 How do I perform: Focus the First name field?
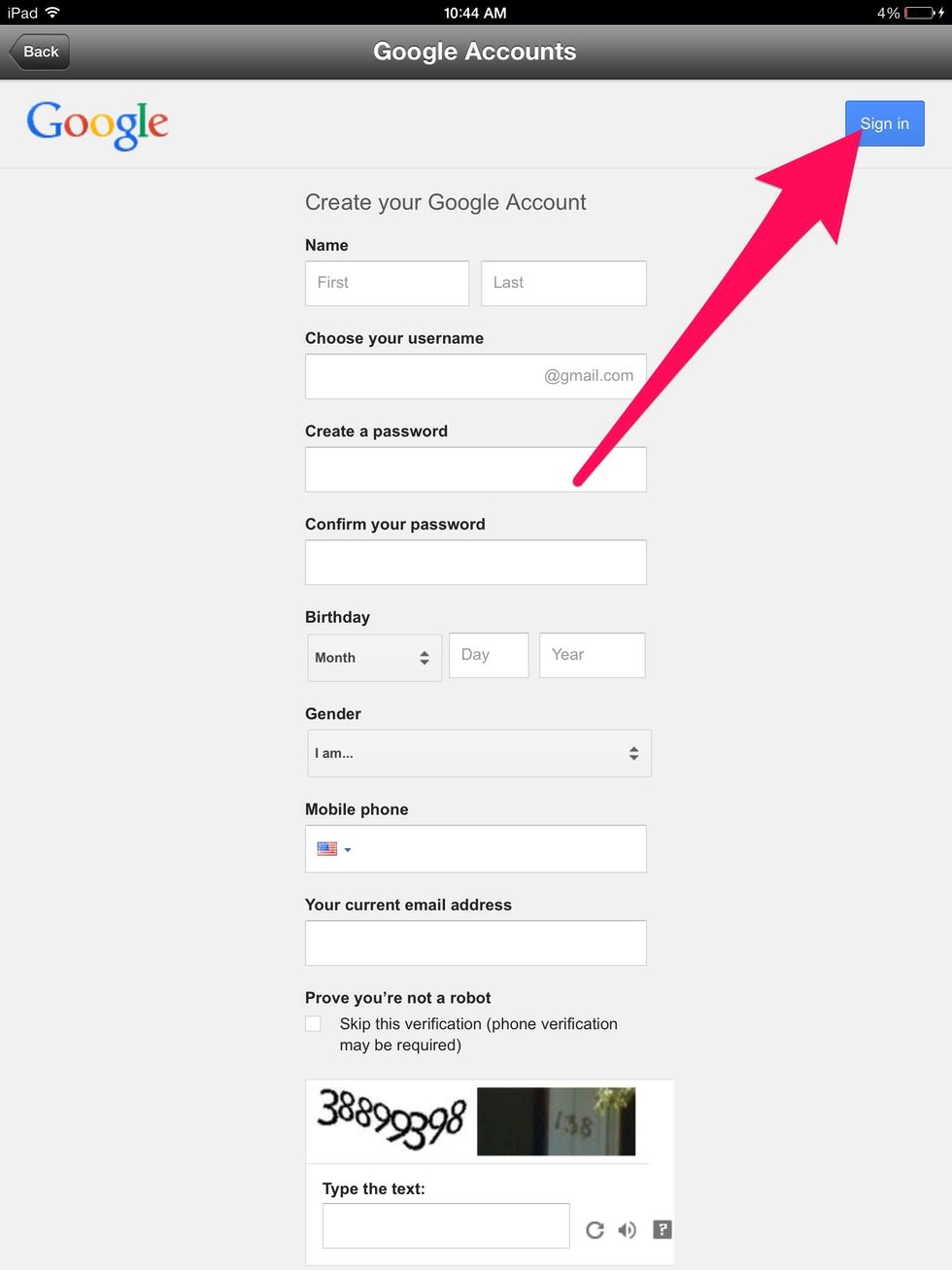[387, 283]
